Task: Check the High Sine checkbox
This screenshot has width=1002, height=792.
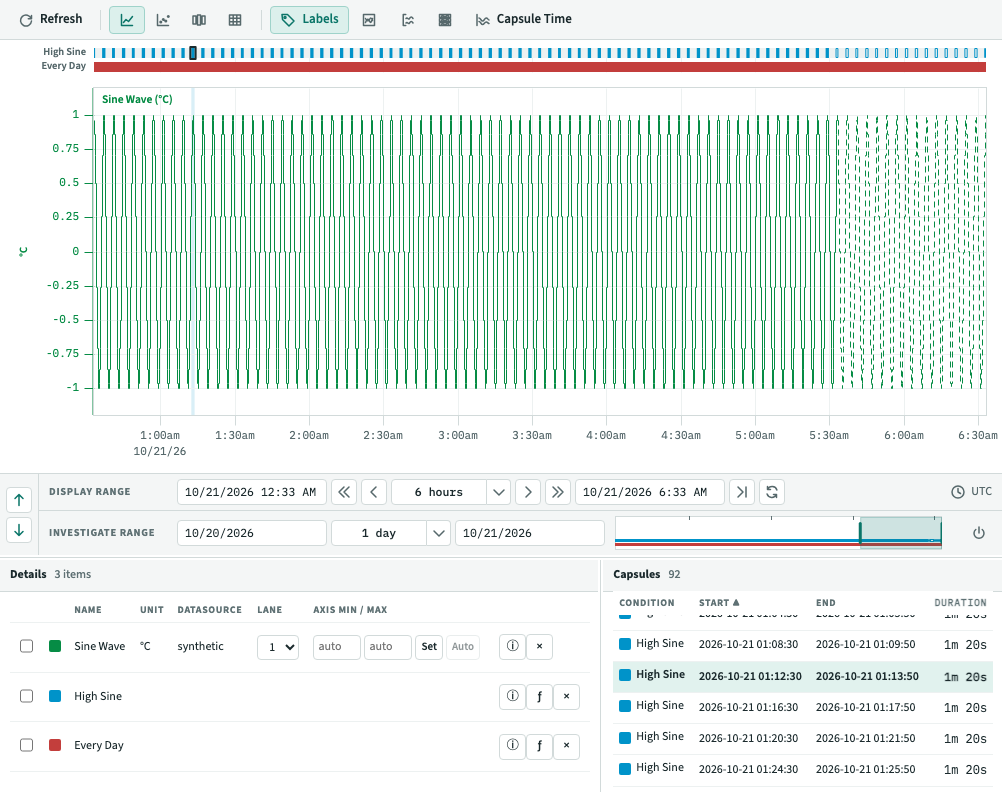Action: point(26,695)
